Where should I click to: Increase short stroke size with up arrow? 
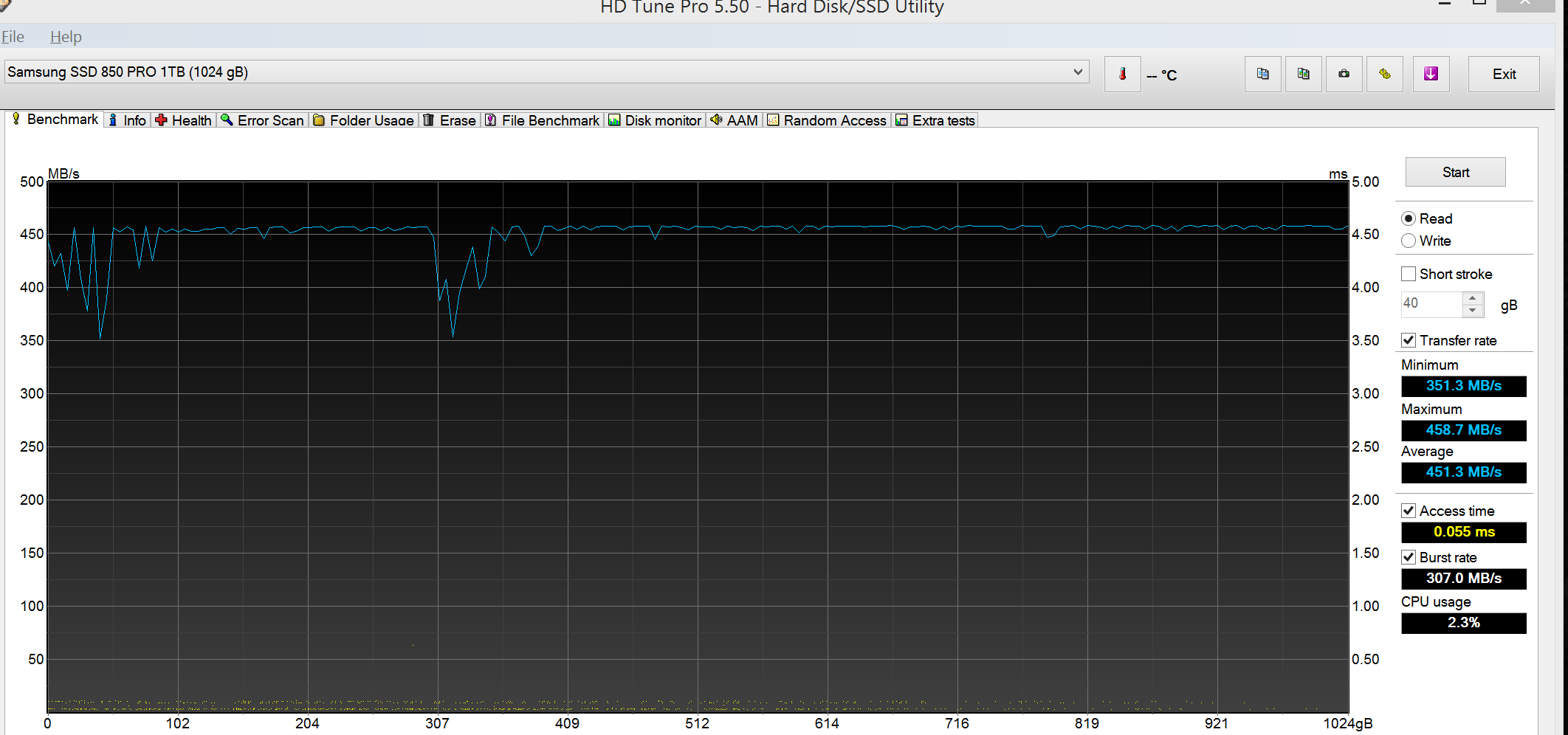(1472, 298)
